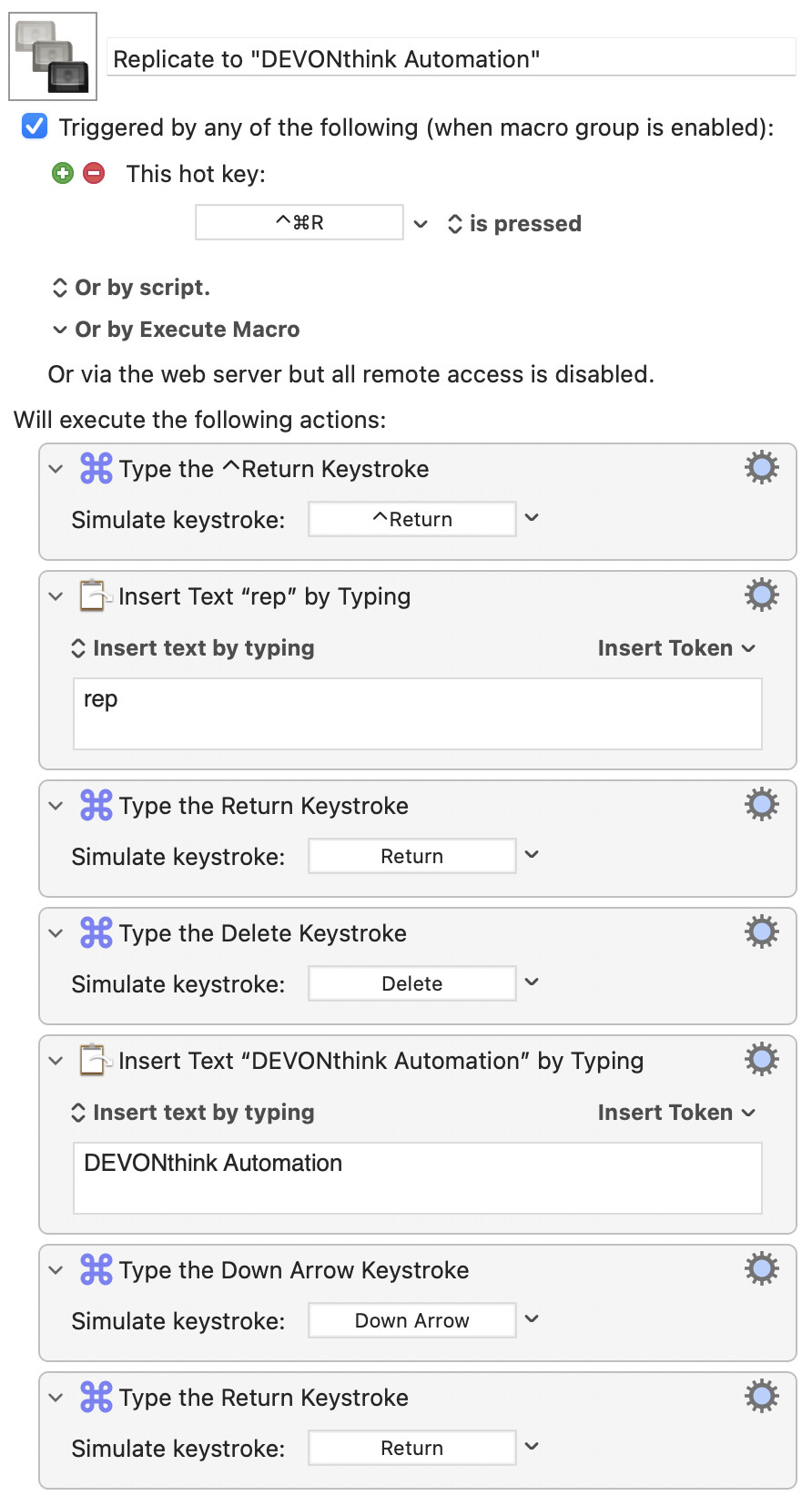Open Insert Token menu for "rep" action
812x1506 pixels.
[x=676, y=648]
